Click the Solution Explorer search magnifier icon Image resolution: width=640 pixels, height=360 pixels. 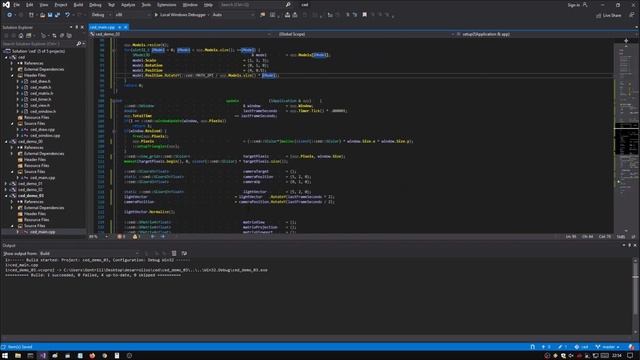79,44
